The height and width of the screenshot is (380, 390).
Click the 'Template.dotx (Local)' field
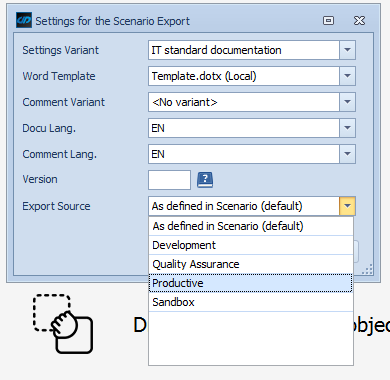(244, 76)
